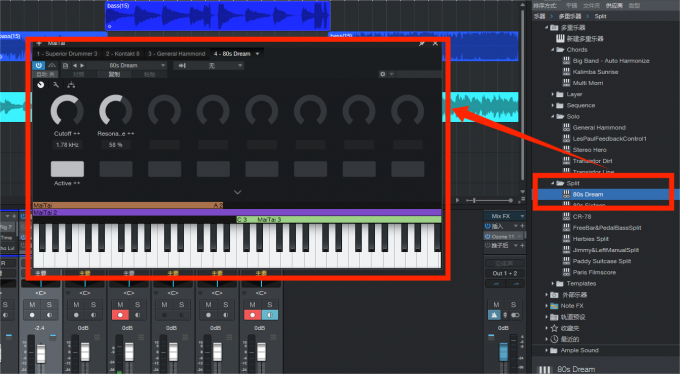Switch to tab 2 - Kontakt 8

coord(123,54)
